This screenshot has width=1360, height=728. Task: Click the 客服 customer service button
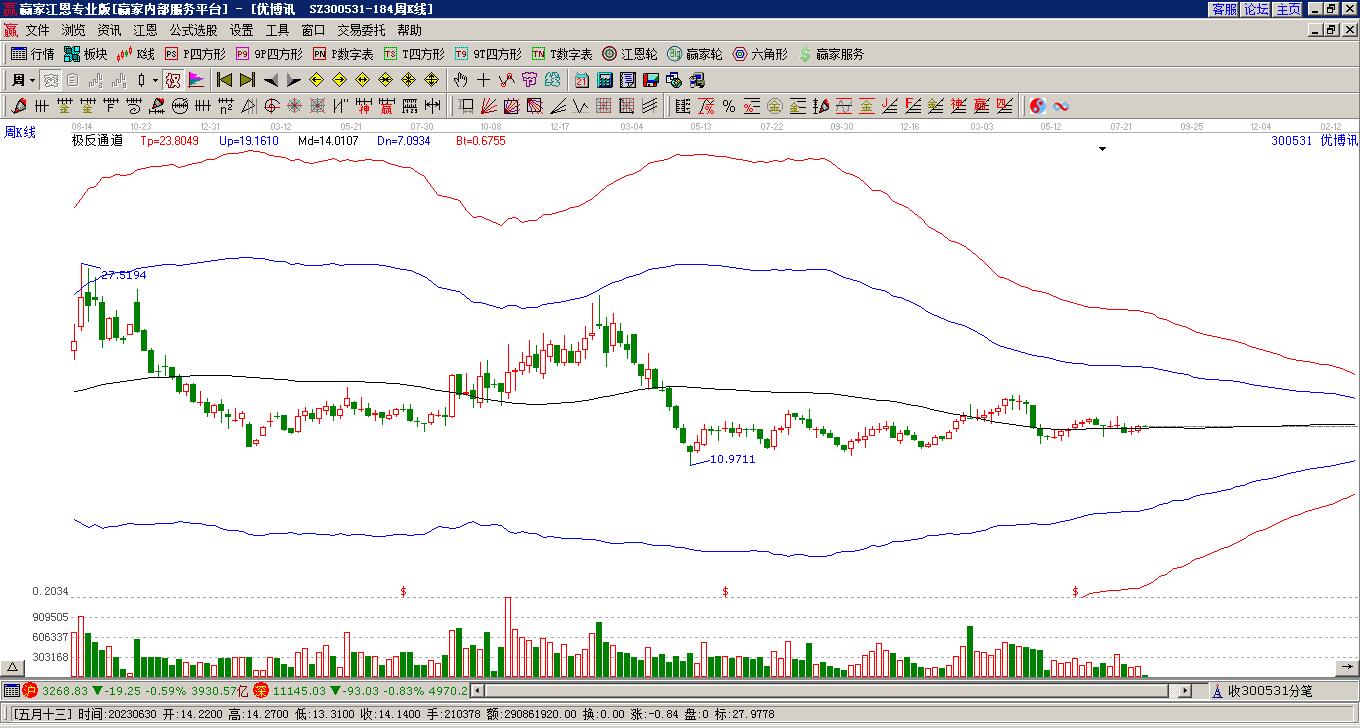click(1224, 9)
